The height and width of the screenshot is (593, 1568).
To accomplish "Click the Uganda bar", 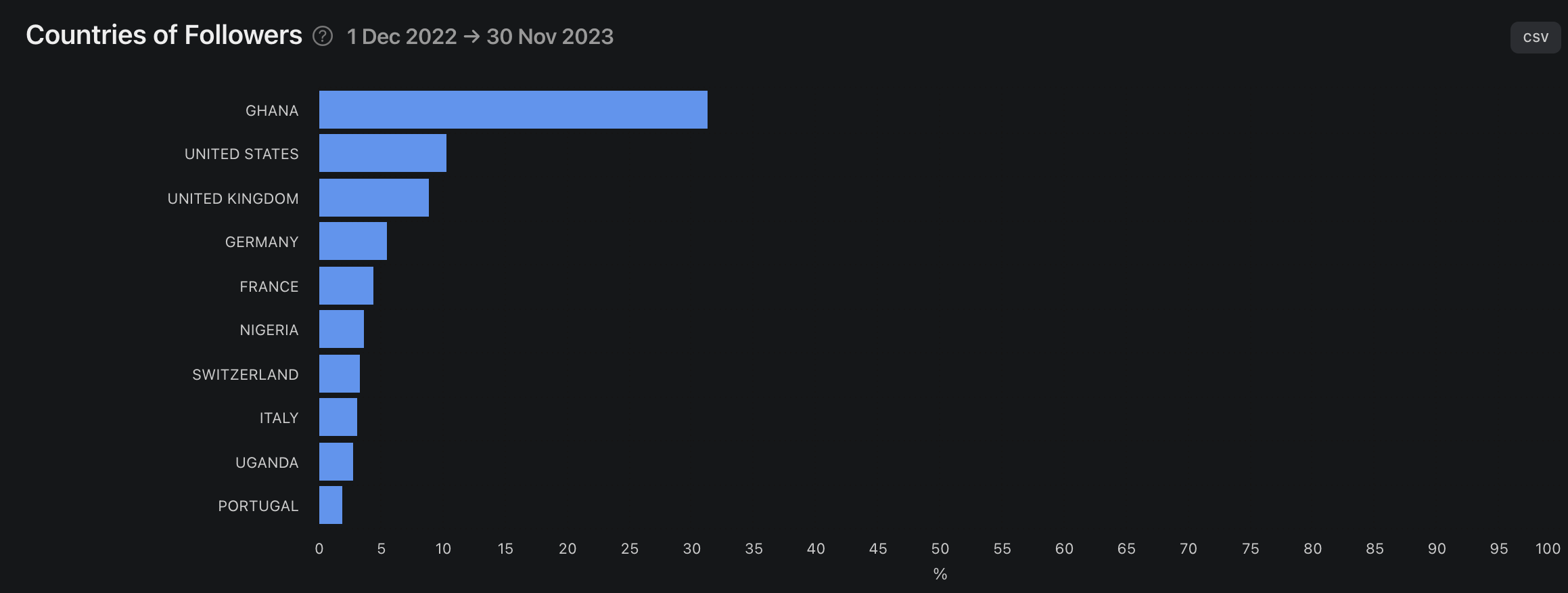I will 336,462.
